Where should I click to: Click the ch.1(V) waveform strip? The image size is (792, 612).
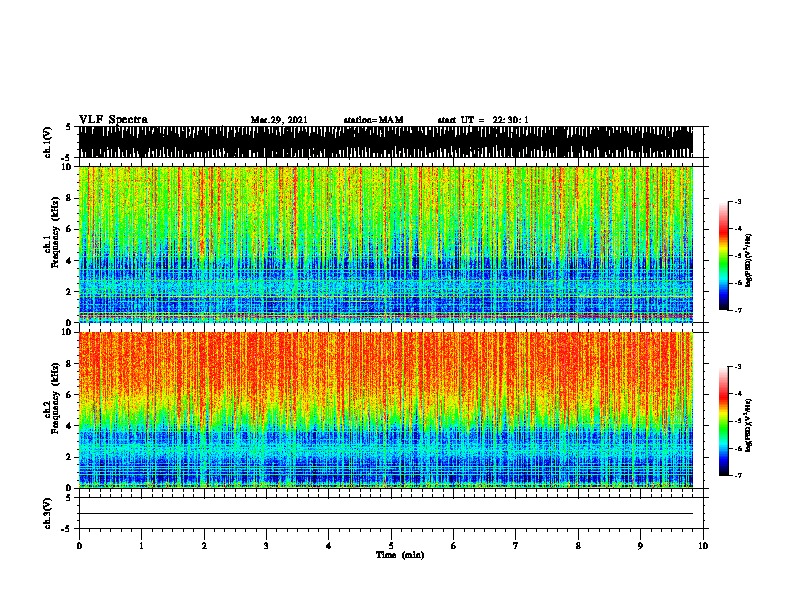385,142
